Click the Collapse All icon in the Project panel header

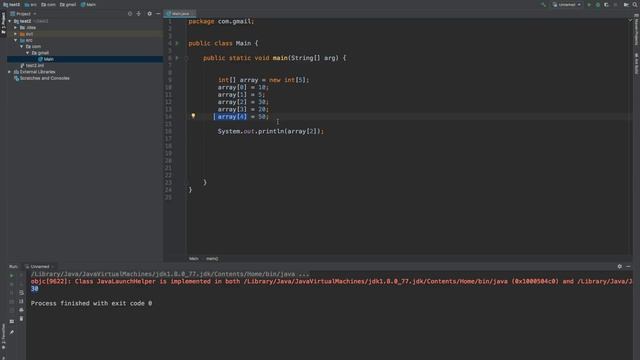tap(139, 13)
